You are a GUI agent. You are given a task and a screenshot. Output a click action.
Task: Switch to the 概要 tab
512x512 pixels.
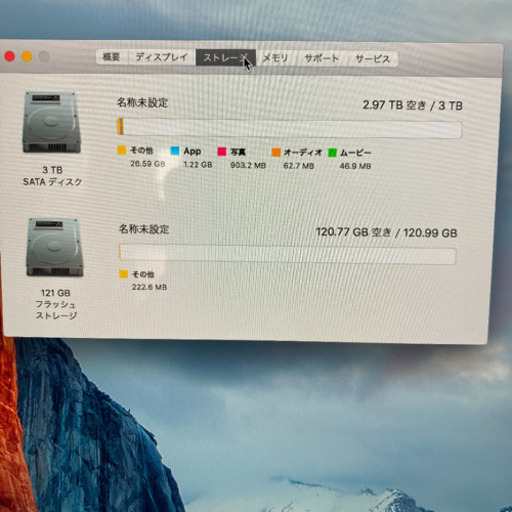(111, 57)
